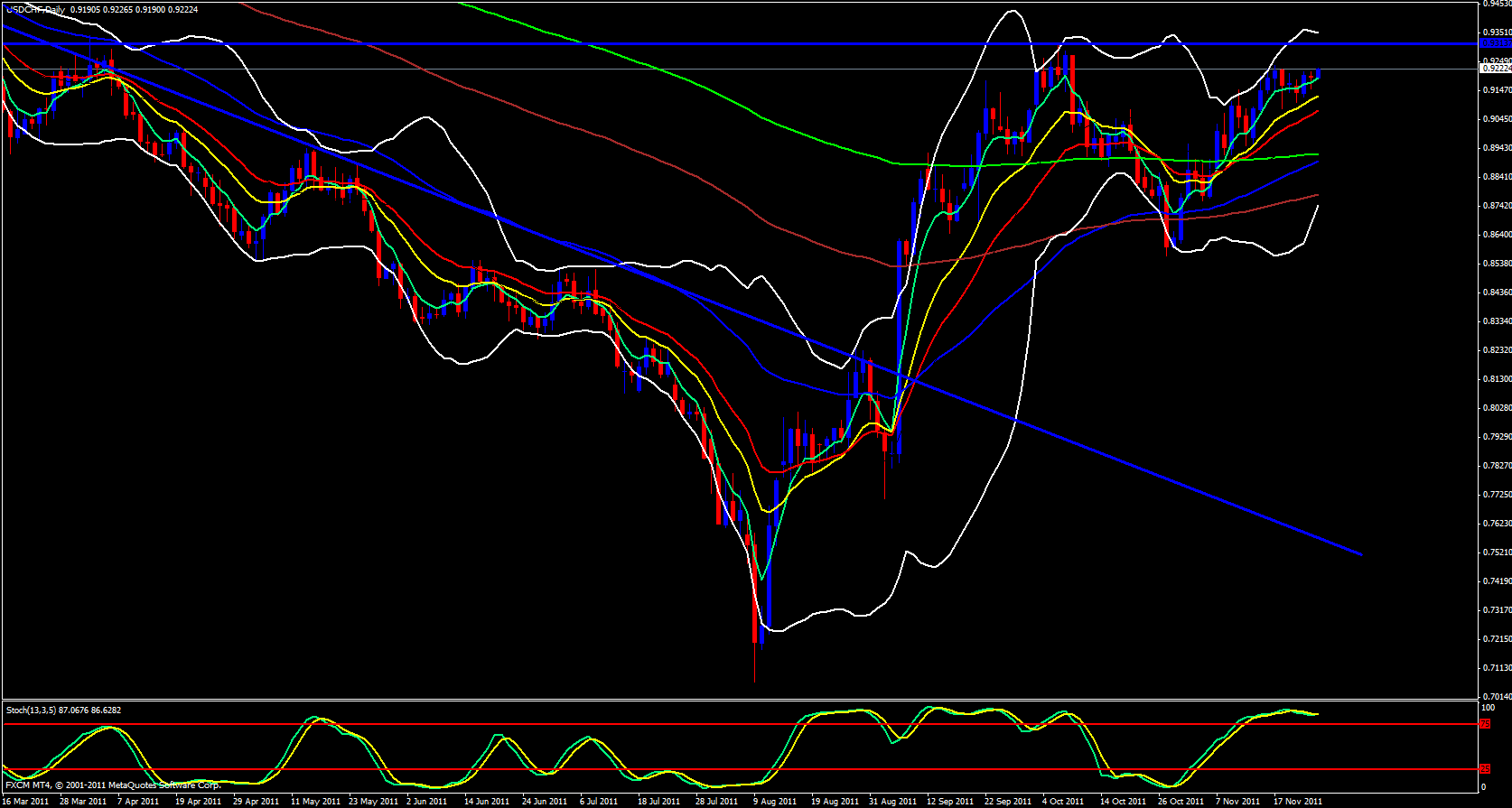Click the red 75 stochastic level tag
The width and height of the screenshot is (1512, 808).
(1485, 724)
